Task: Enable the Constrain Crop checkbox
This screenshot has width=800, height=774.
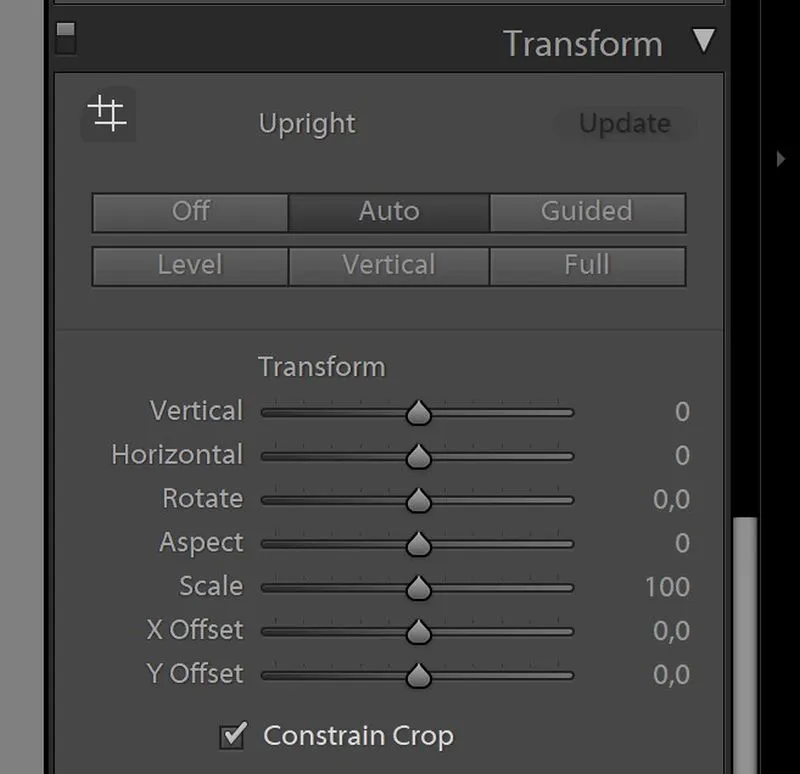Action: tap(233, 736)
